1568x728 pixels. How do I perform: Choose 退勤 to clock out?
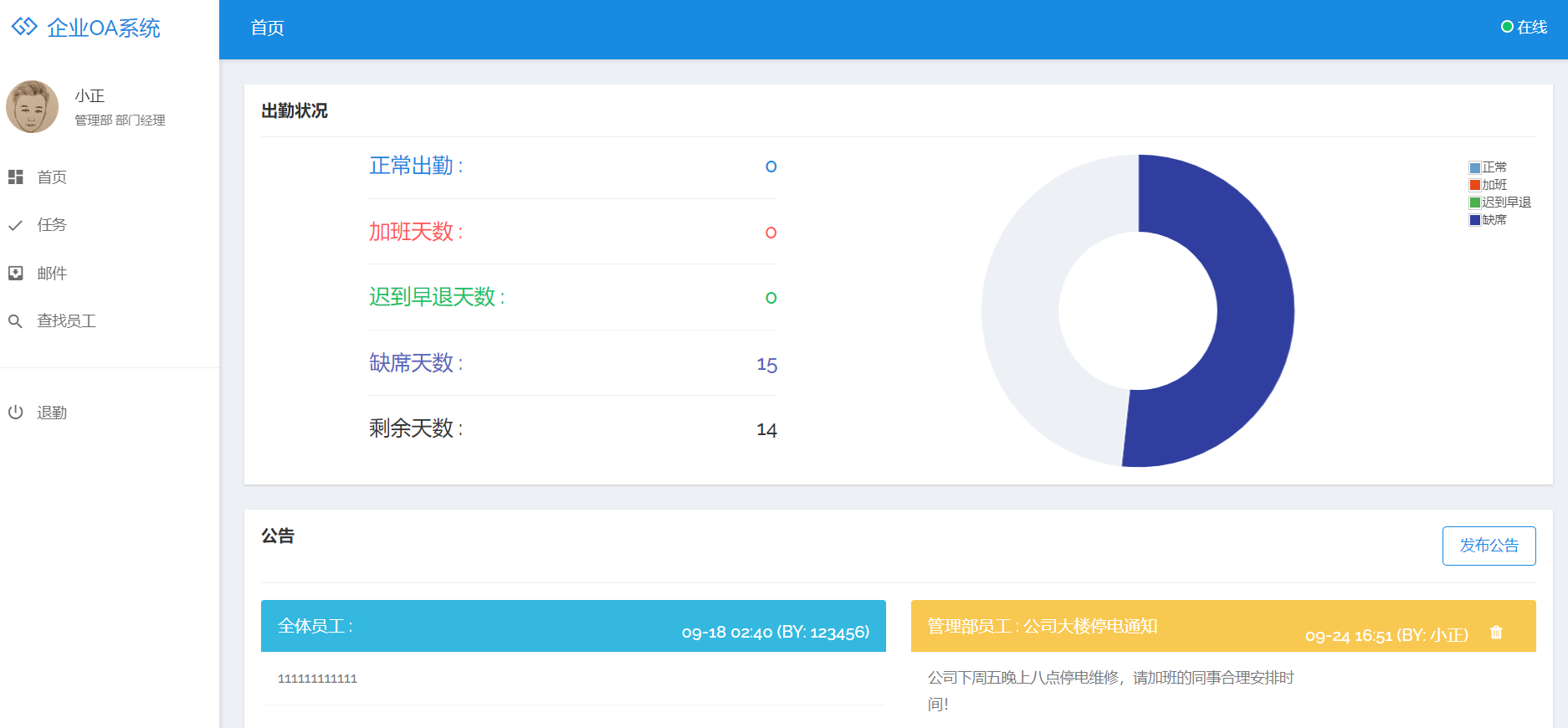click(x=110, y=412)
